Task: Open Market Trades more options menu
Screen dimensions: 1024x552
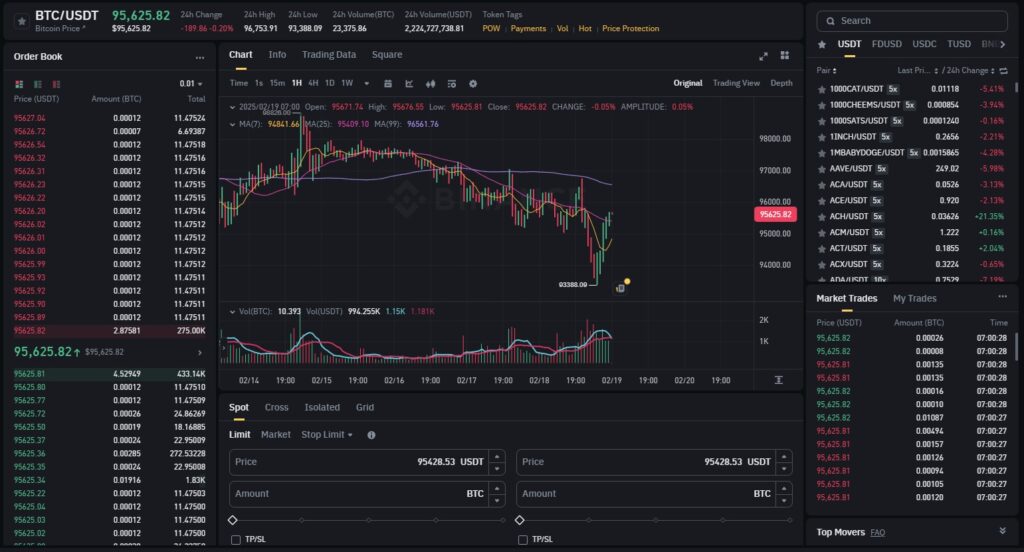Action: tap(1002, 297)
